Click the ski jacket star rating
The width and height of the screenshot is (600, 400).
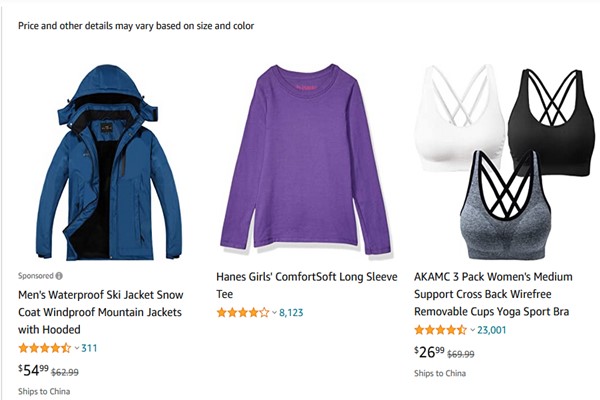click(45, 348)
